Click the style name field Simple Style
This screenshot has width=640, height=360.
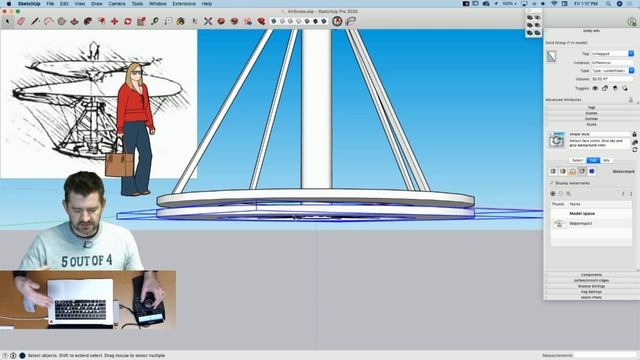coord(599,134)
